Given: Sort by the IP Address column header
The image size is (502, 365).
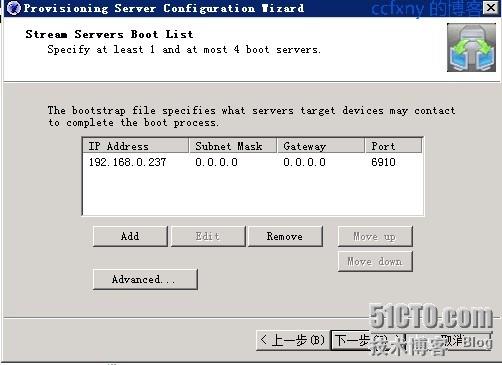Looking at the screenshot, I should click(x=135, y=146).
